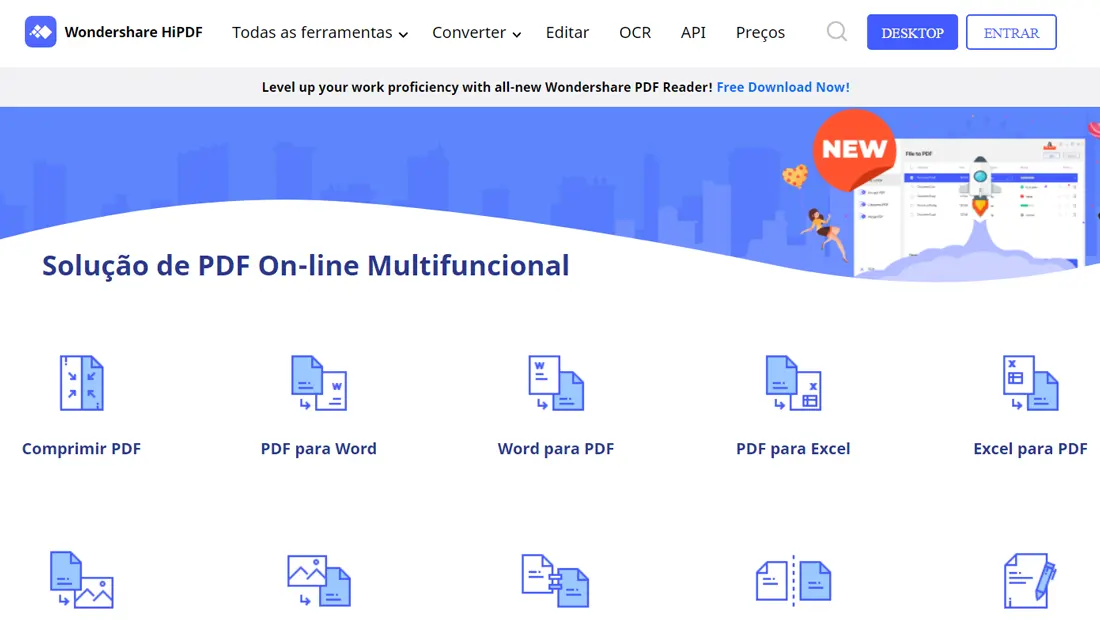Expand the Todas as ferramentas menu
The width and height of the screenshot is (1100, 620).
320,32
